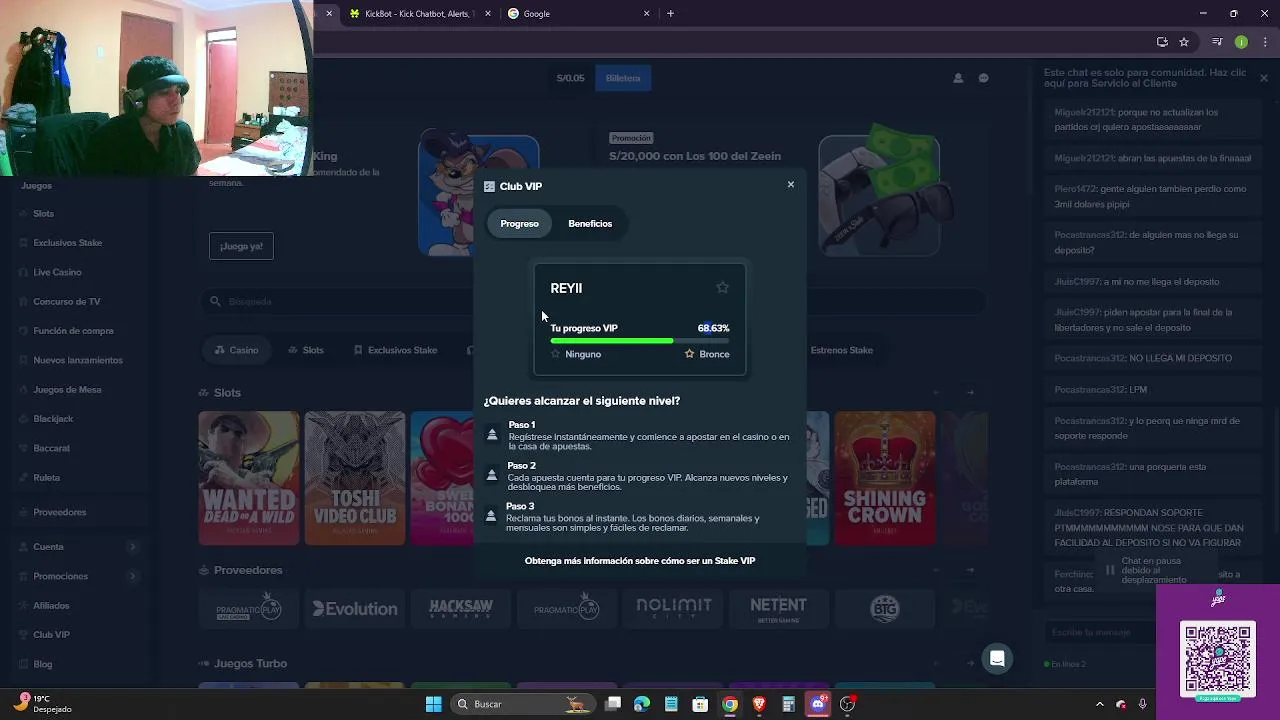1280x720 pixels.
Task: Bookmark this page with star icon
Action: 1184,42
